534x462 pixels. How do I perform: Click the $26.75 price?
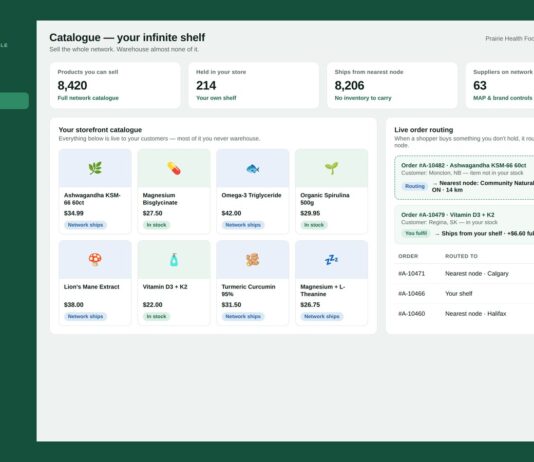310,305
